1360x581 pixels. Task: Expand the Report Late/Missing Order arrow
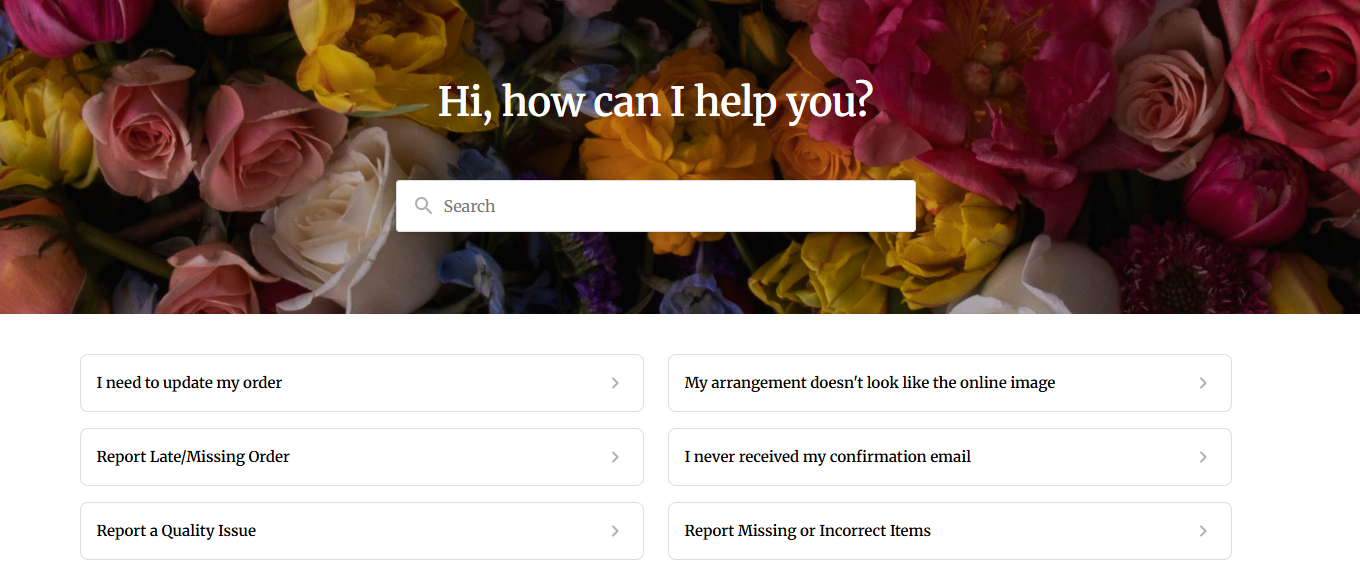click(615, 457)
